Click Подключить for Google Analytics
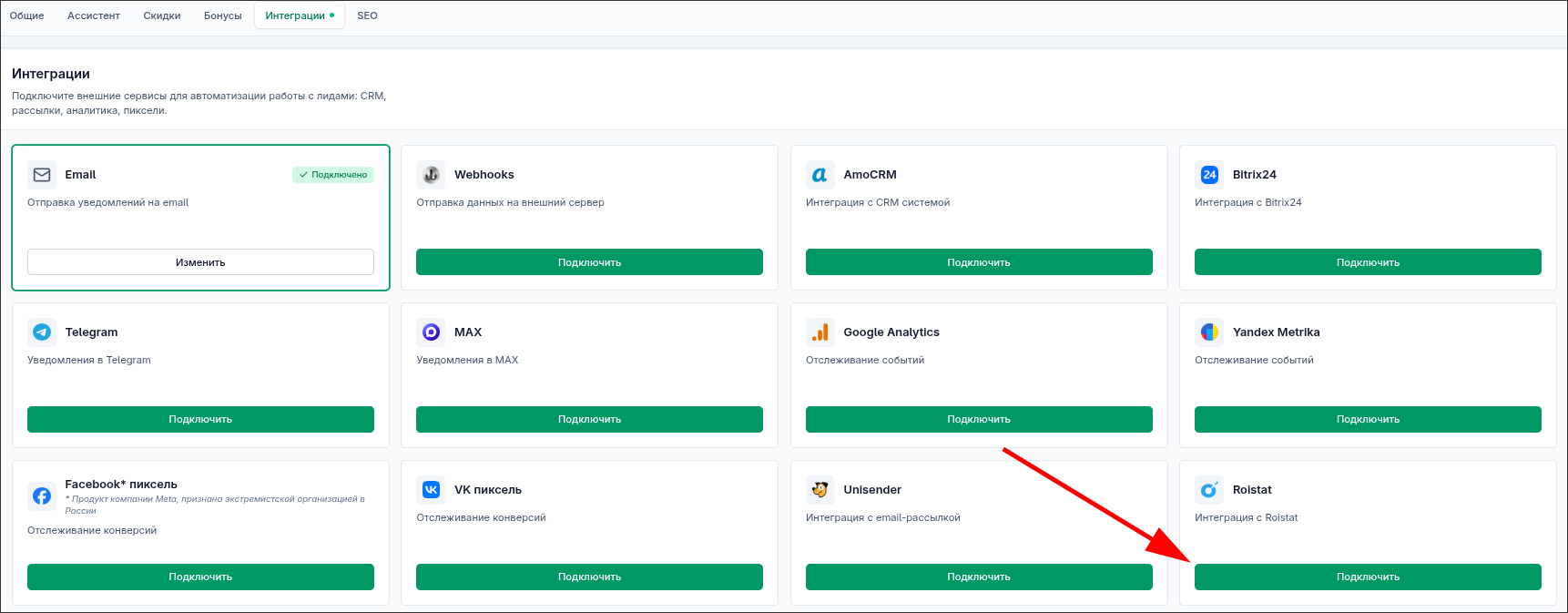The width and height of the screenshot is (1568, 613). pyautogui.click(x=979, y=420)
